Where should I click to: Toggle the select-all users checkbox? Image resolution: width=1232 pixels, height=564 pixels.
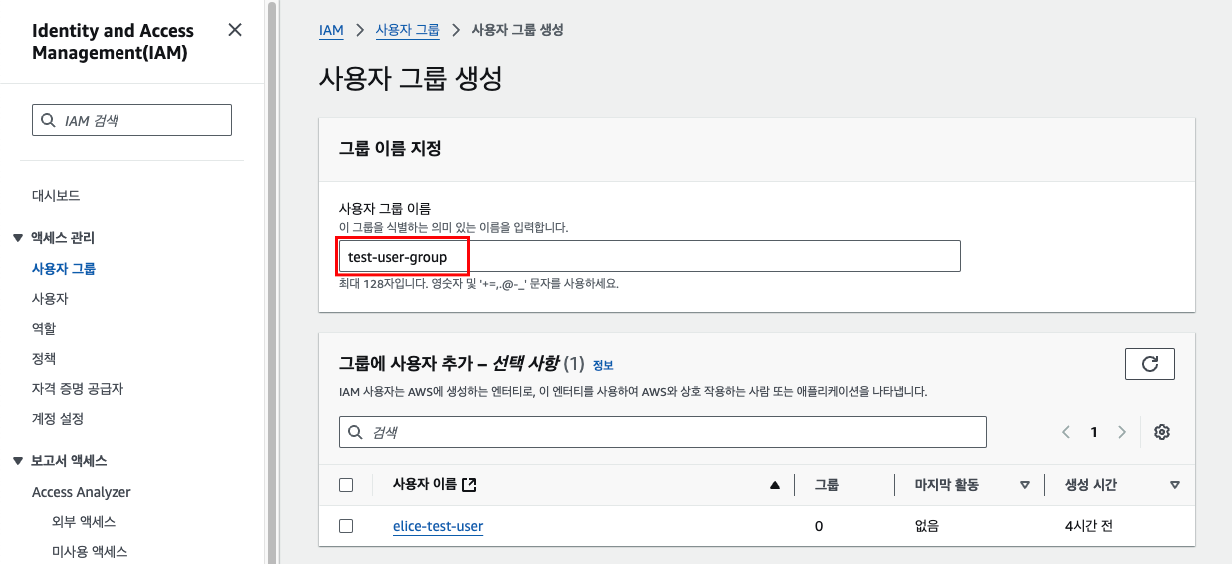[346, 485]
